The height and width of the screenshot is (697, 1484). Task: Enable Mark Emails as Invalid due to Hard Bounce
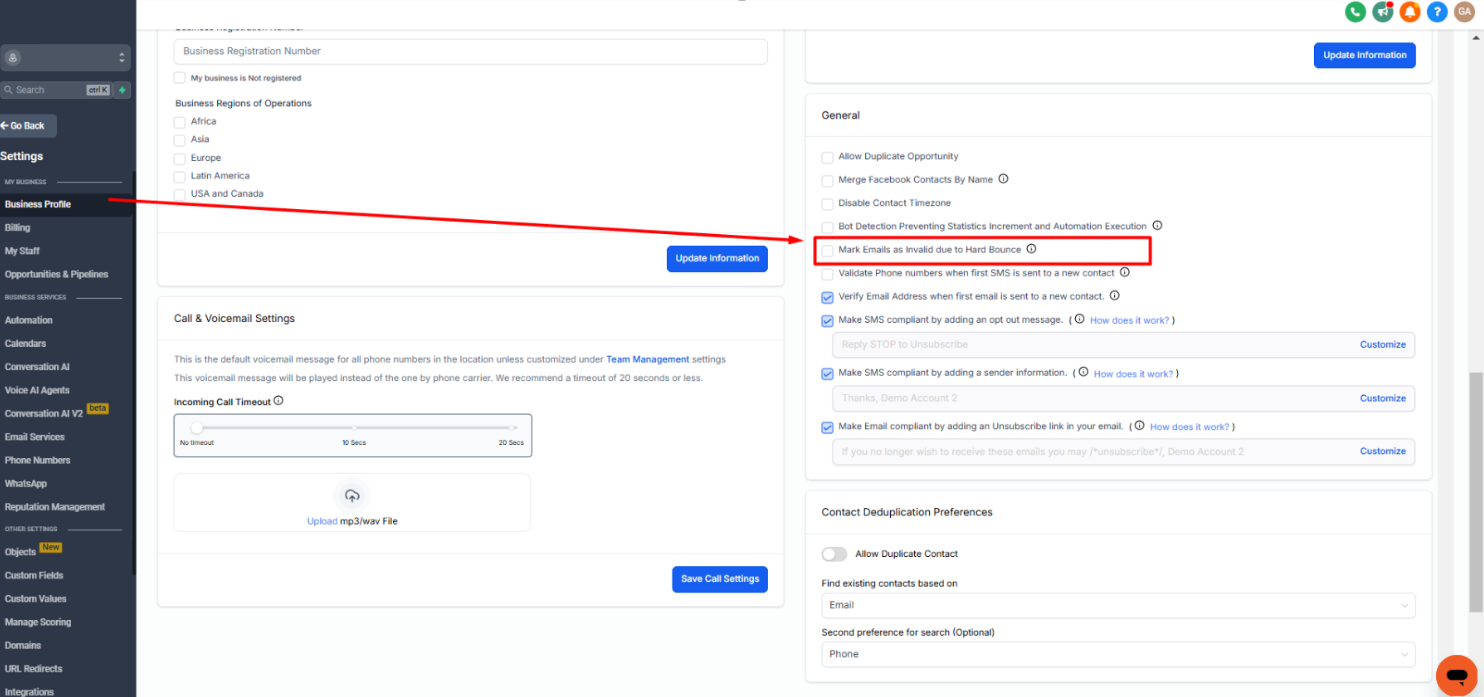click(x=827, y=250)
